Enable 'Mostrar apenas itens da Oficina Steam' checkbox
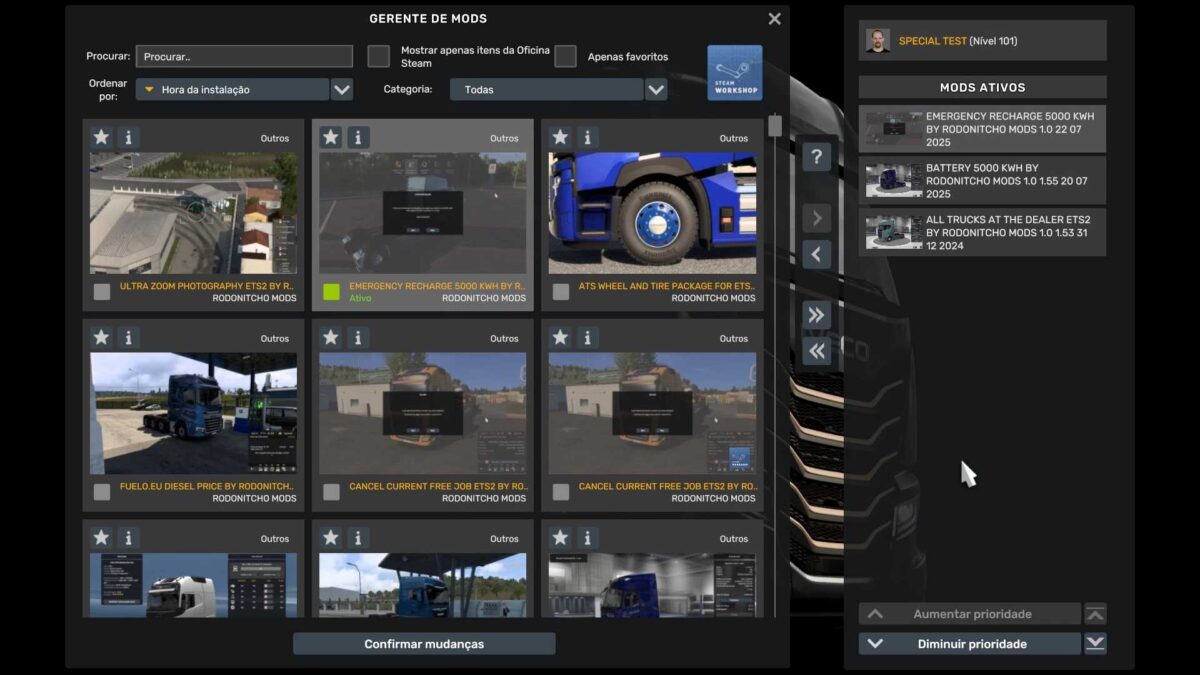 click(x=379, y=56)
